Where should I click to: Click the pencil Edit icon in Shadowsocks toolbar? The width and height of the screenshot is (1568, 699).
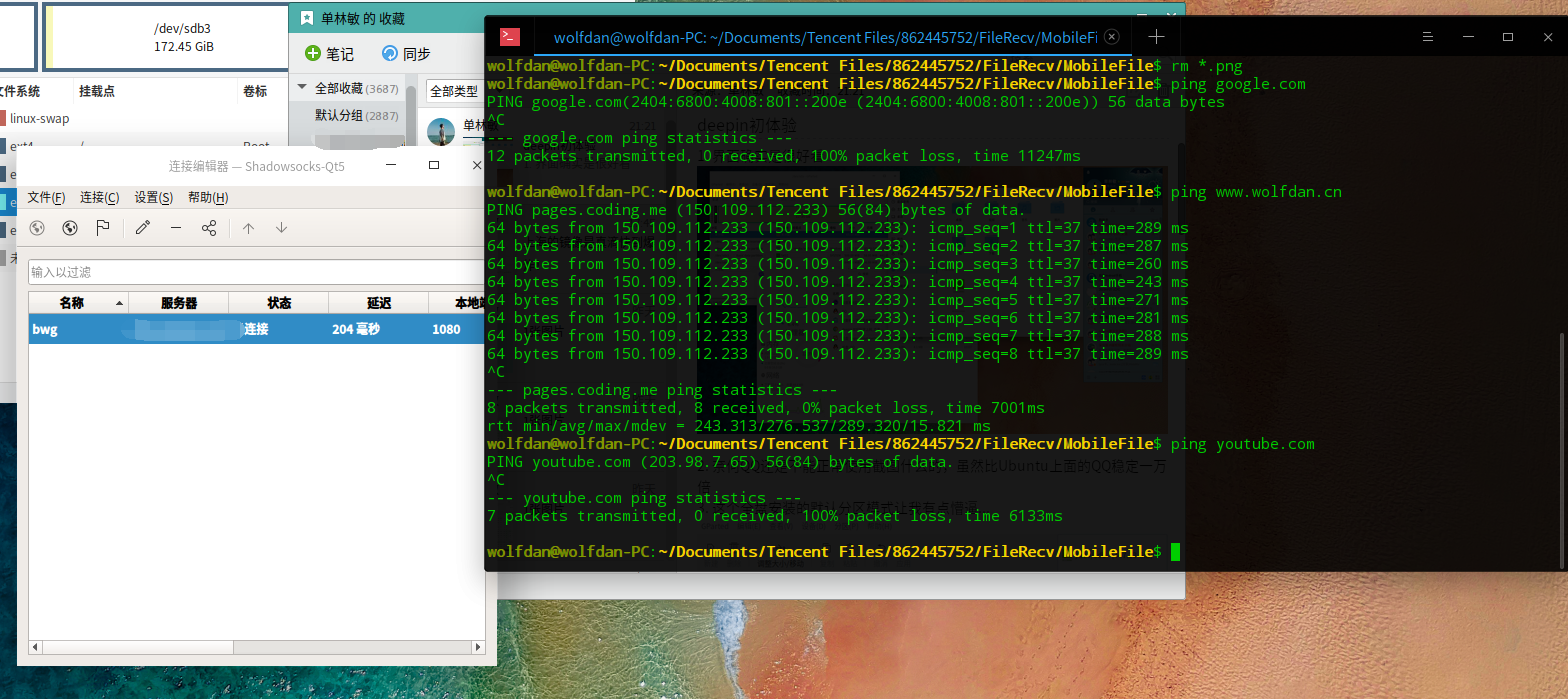point(143,228)
